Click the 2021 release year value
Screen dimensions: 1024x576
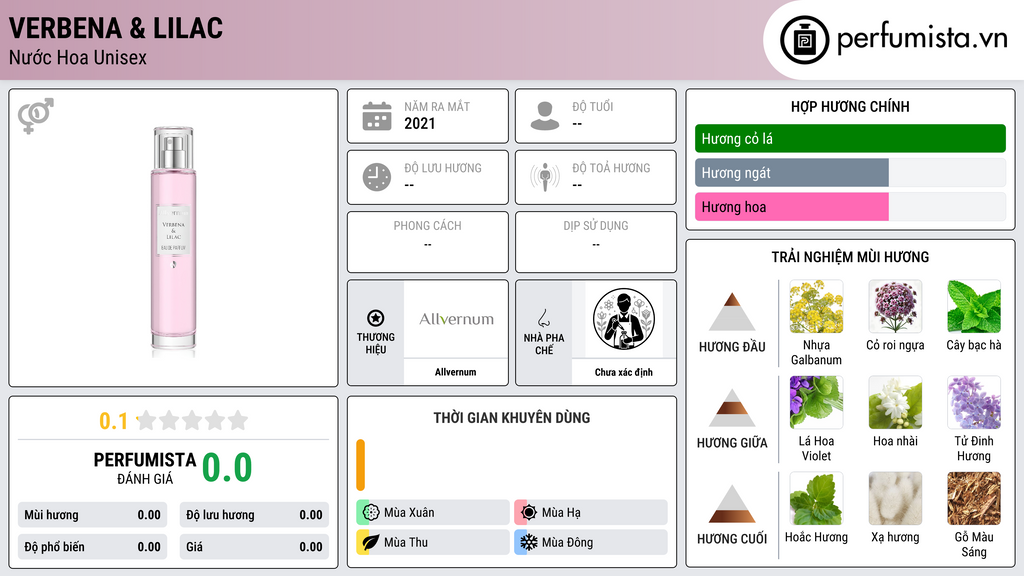(x=419, y=123)
